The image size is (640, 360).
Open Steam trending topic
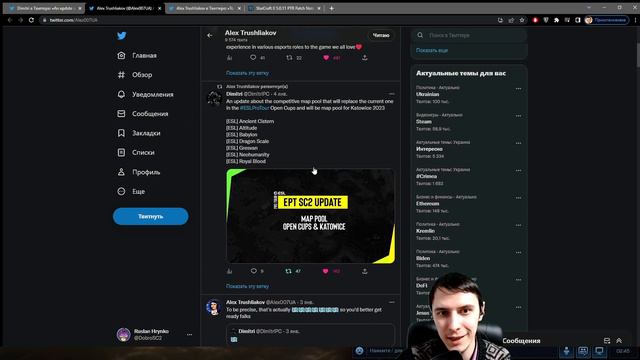424,122
